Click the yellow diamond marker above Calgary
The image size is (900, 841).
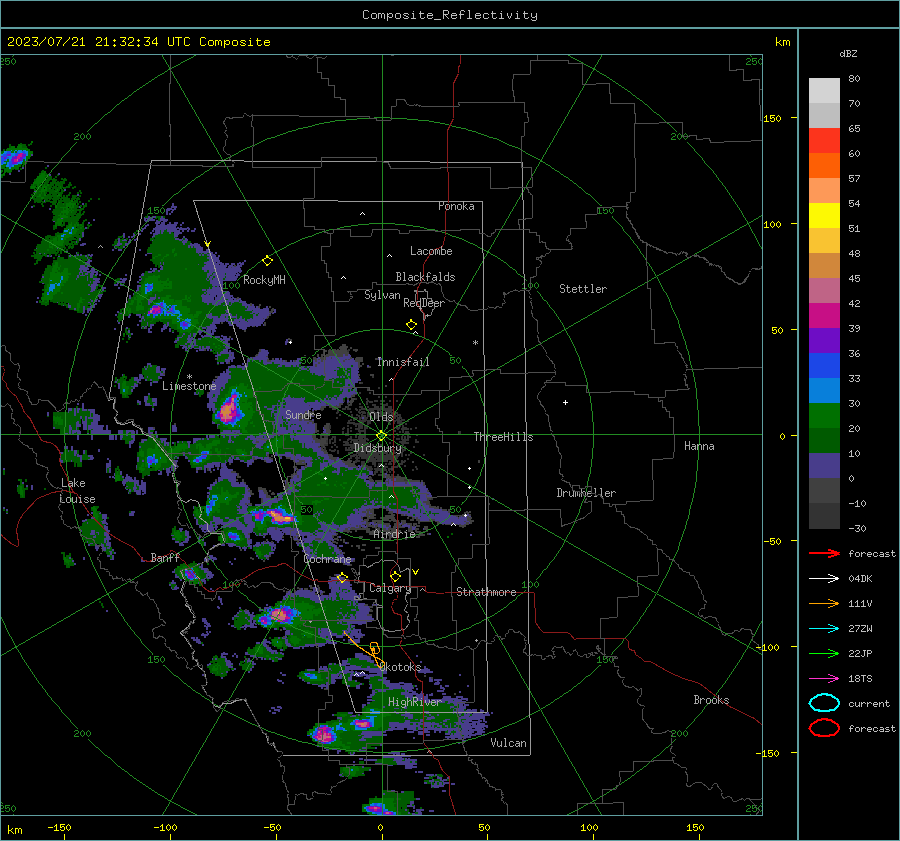(x=395, y=576)
